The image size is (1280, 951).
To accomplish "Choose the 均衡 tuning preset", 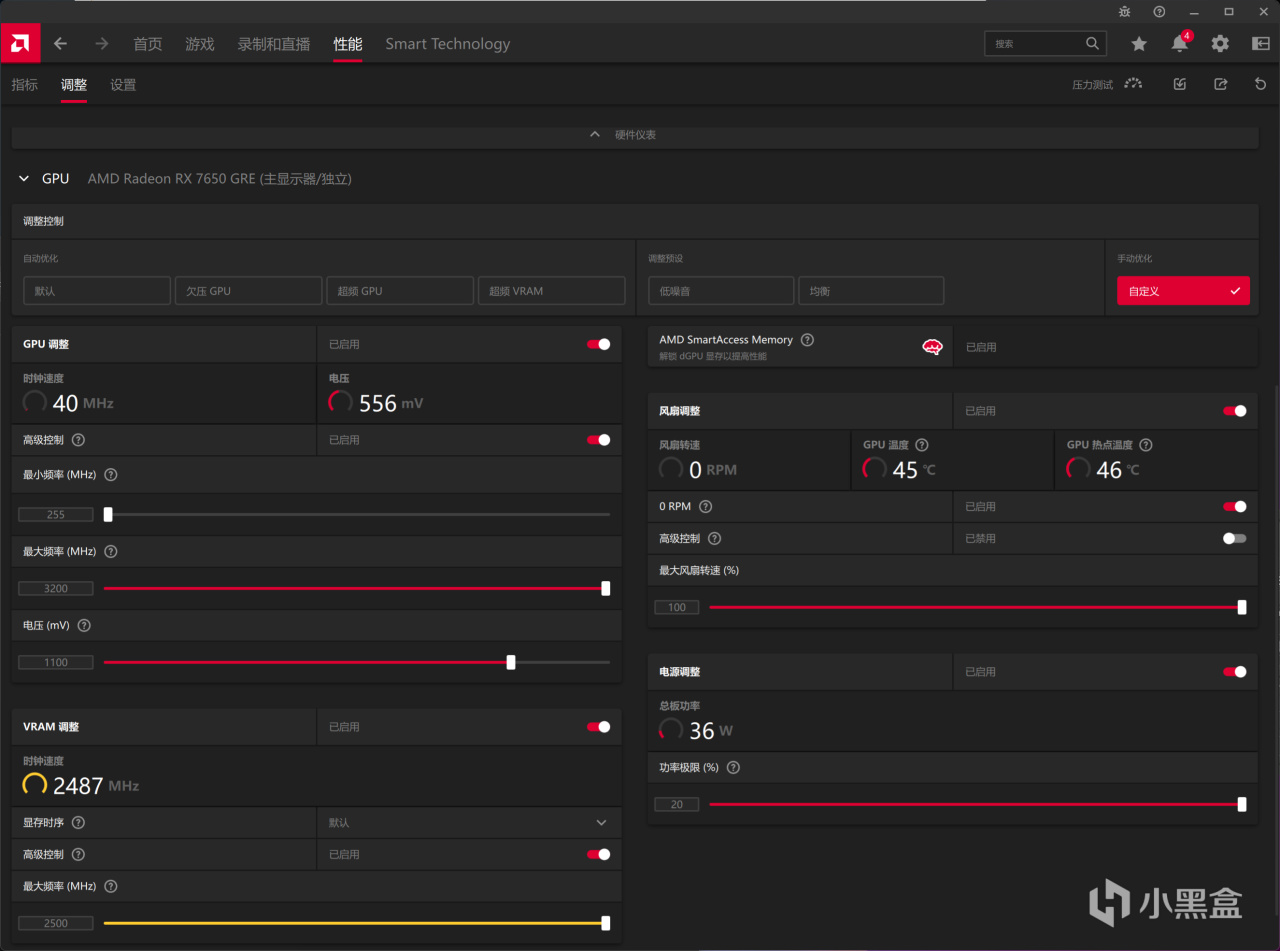I will pyautogui.click(x=871, y=291).
